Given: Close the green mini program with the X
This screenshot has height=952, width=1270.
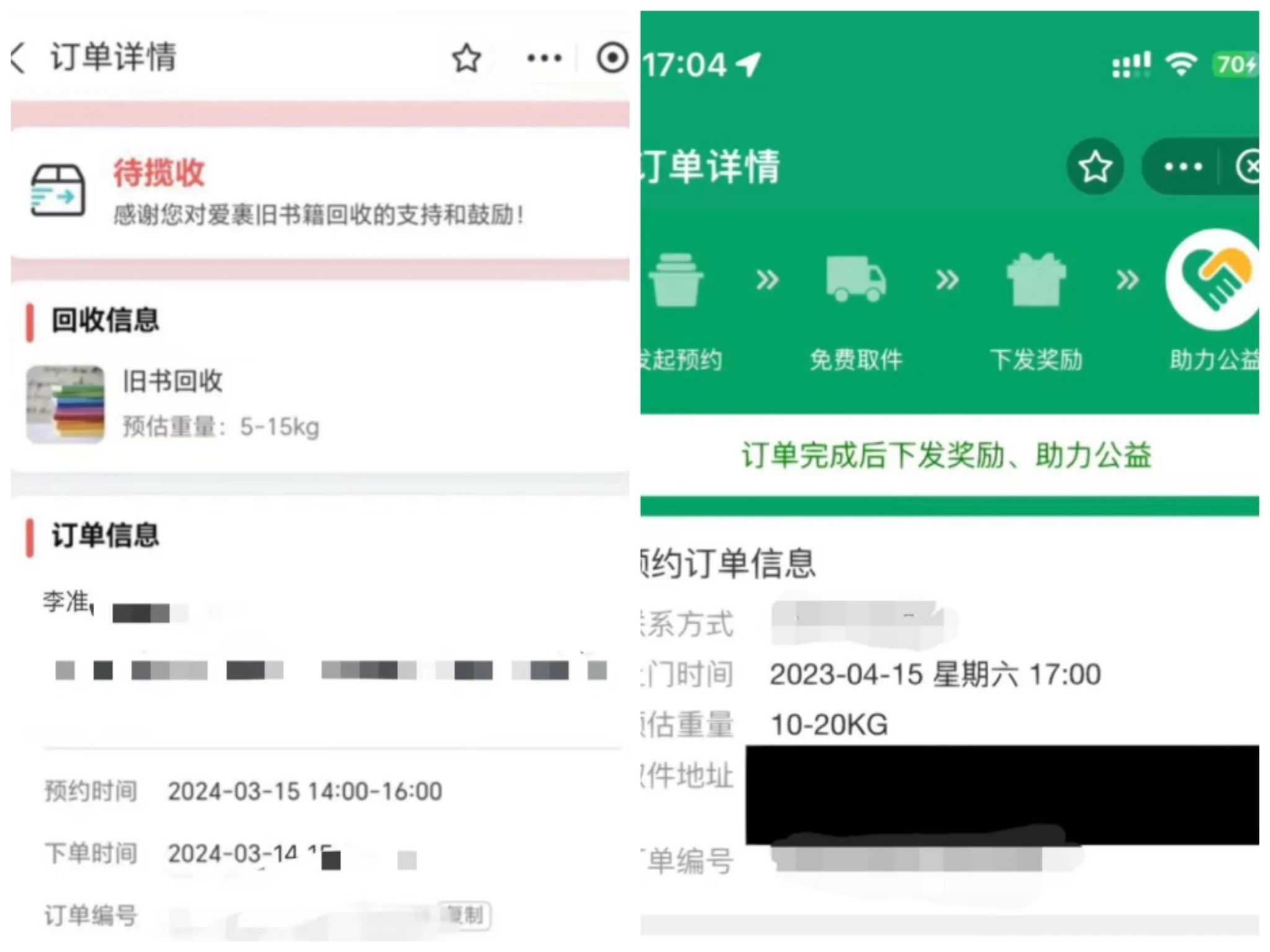Looking at the screenshot, I should coord(1248,166).
